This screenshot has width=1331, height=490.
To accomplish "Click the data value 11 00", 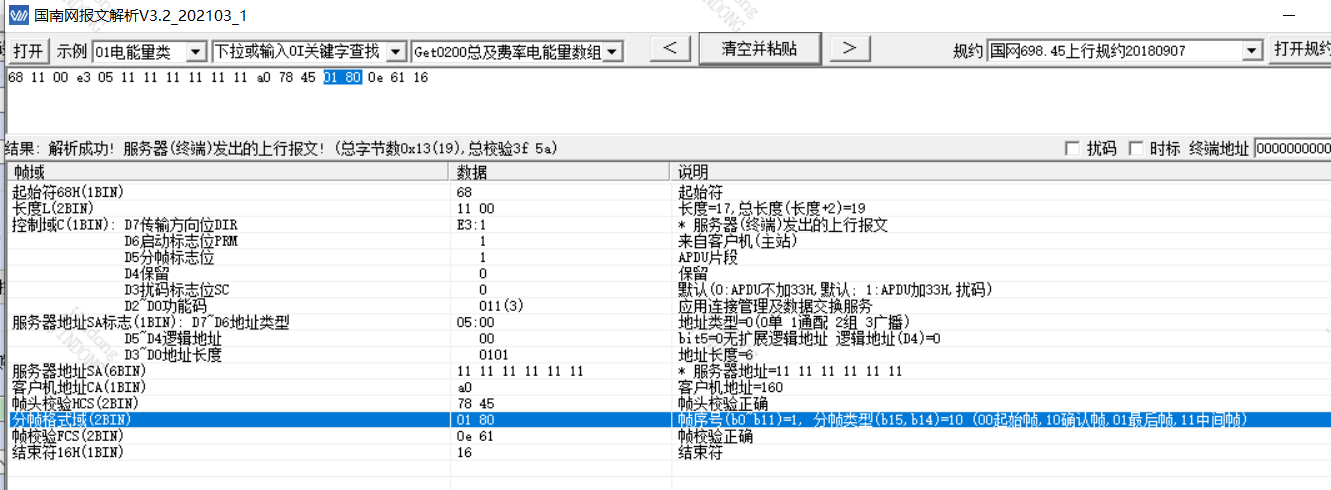I will (475, 208).
